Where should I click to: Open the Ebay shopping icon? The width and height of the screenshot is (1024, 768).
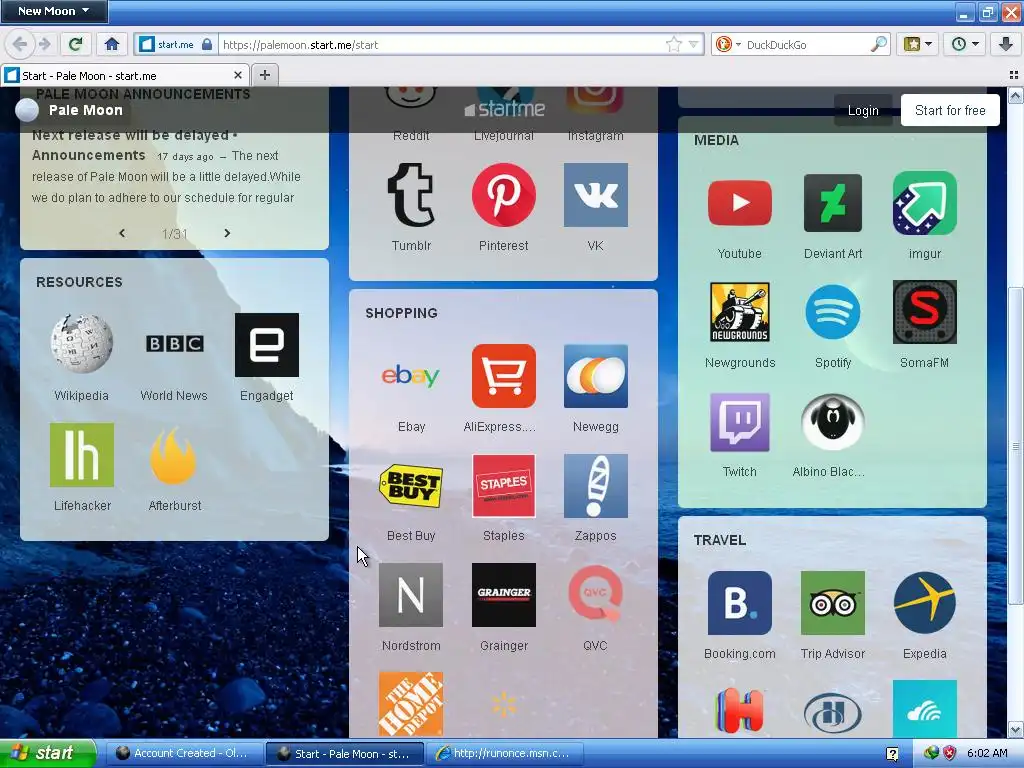pyautogui.click(x=411, y=376)
